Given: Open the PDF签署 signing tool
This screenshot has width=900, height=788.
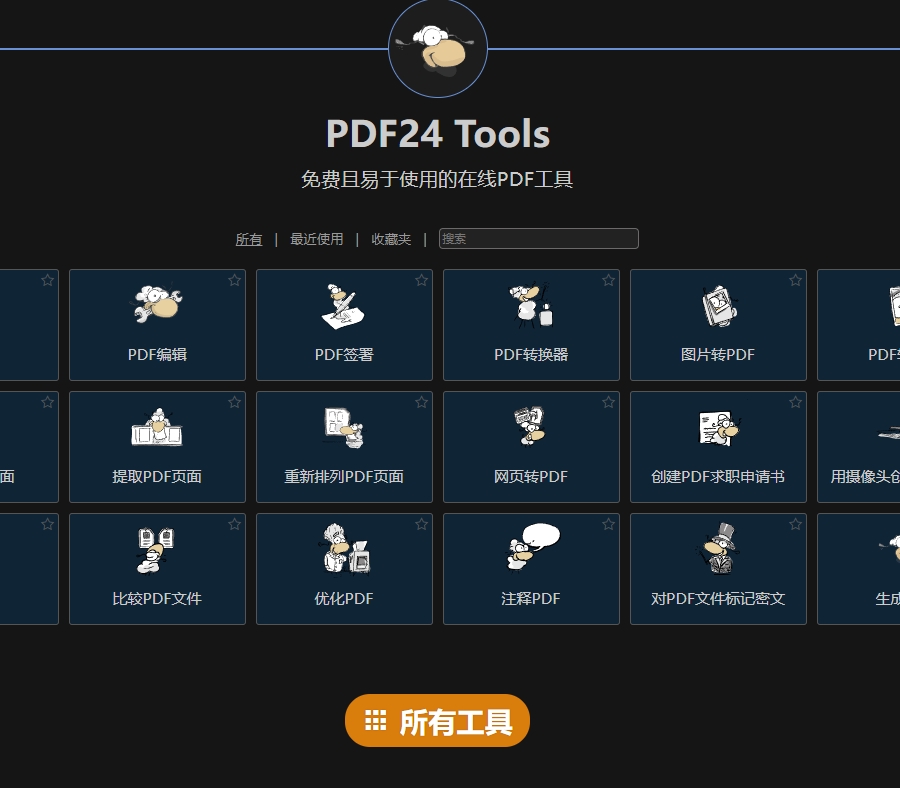Looking at the screenshot, I should 344,325.
